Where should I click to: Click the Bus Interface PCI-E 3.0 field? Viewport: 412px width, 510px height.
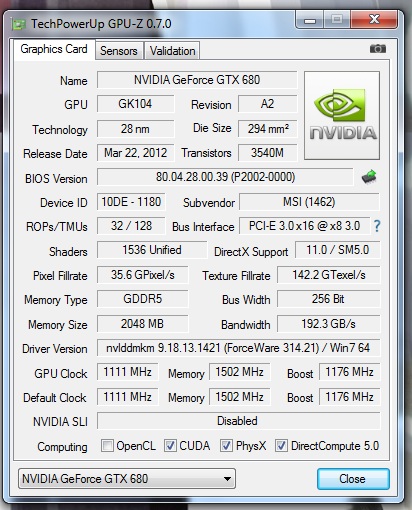(x=304, y=226)
